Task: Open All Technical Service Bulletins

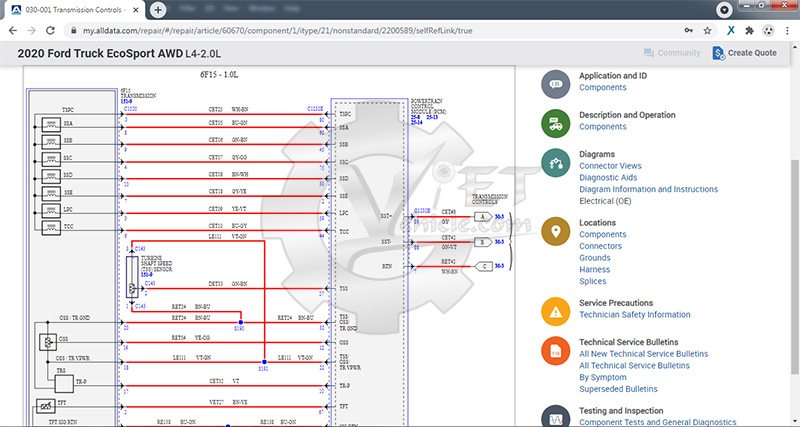Action: 634,365
